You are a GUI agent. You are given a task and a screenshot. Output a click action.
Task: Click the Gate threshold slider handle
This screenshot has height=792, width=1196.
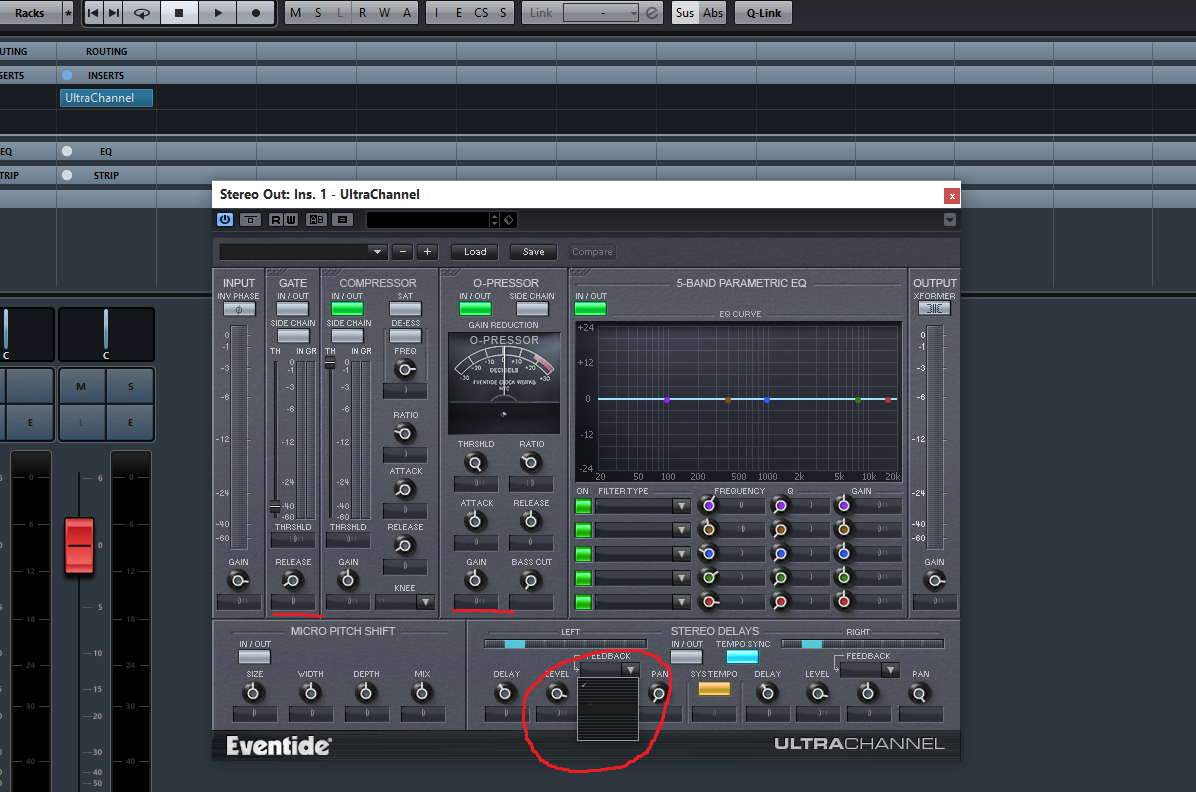tap(275, 507)
